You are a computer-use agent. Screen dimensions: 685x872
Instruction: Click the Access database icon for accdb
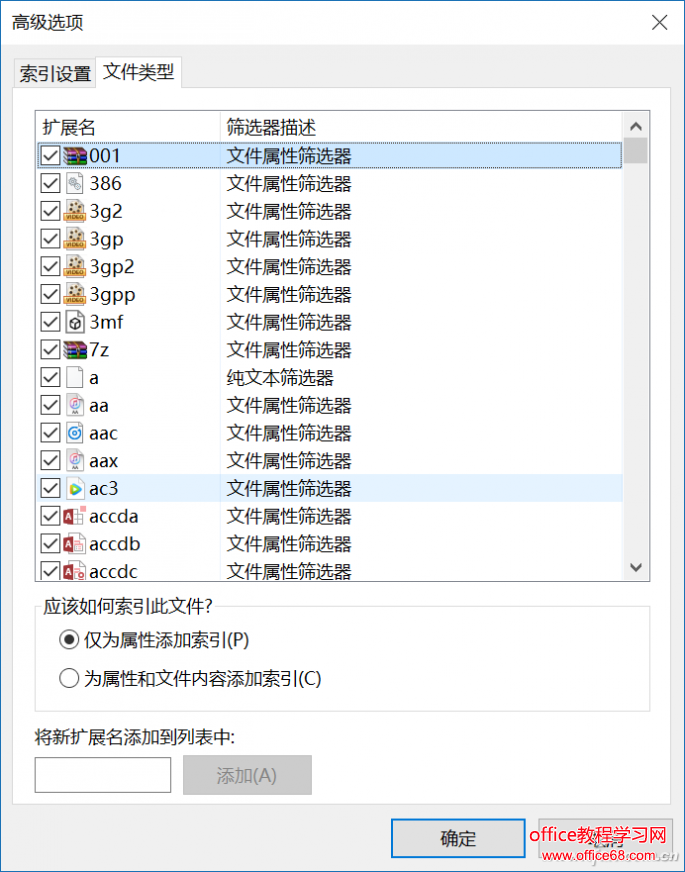[75, 544]
